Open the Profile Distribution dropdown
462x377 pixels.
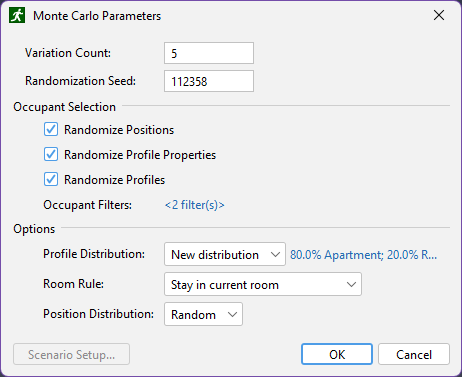pos(225,254)
